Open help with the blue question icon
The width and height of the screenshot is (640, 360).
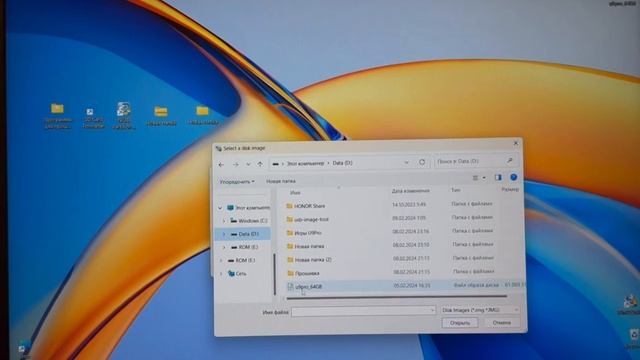click(513, 177)
